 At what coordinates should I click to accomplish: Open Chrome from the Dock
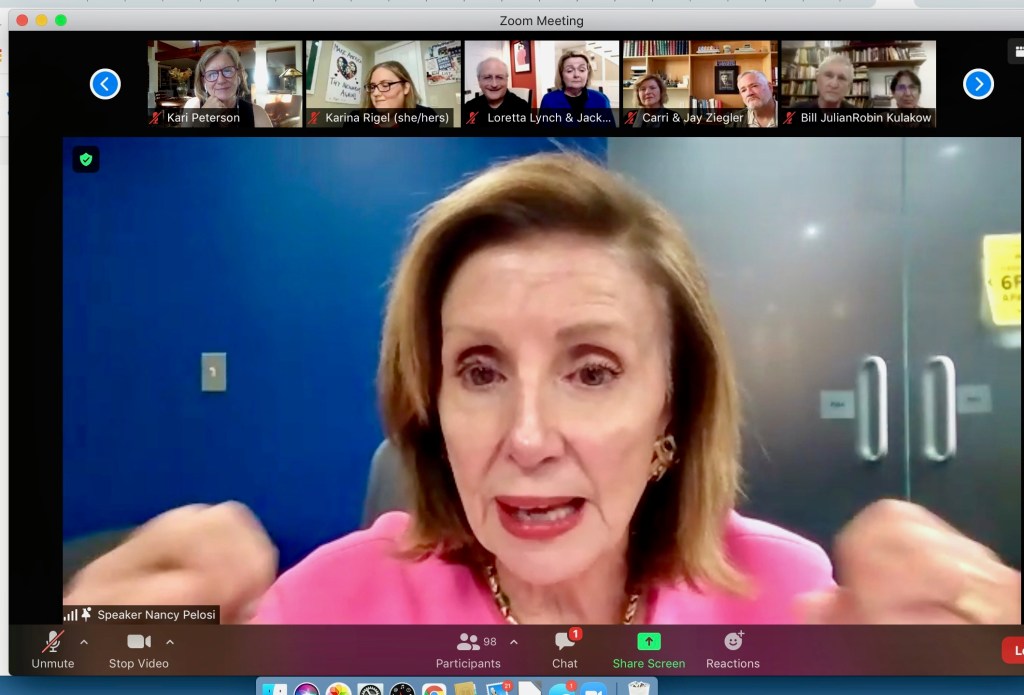(434, 690)
